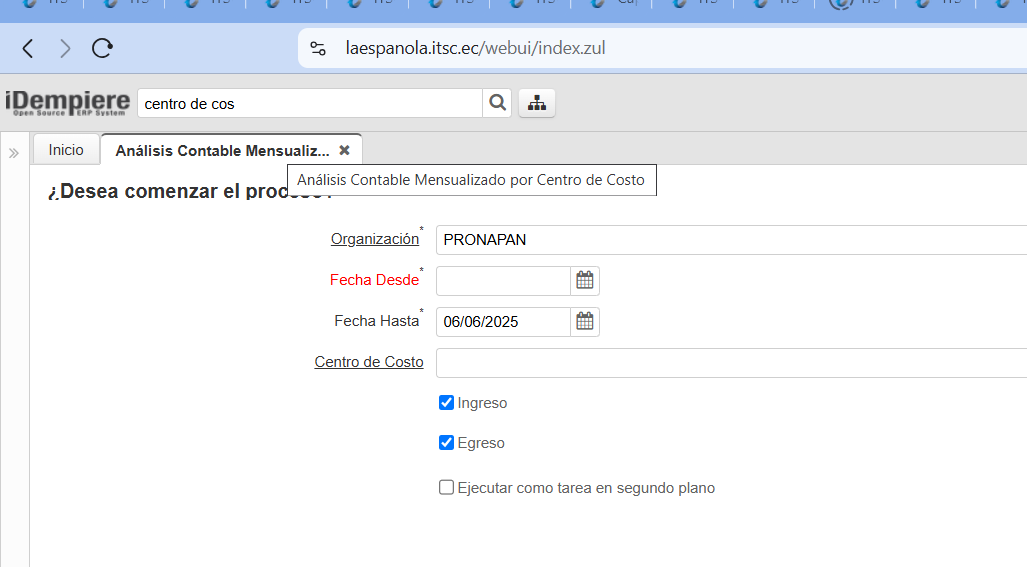Click the search magnifier icon
The width and height of the screenshot is (1027, 567).
click(x=497, y=103)
